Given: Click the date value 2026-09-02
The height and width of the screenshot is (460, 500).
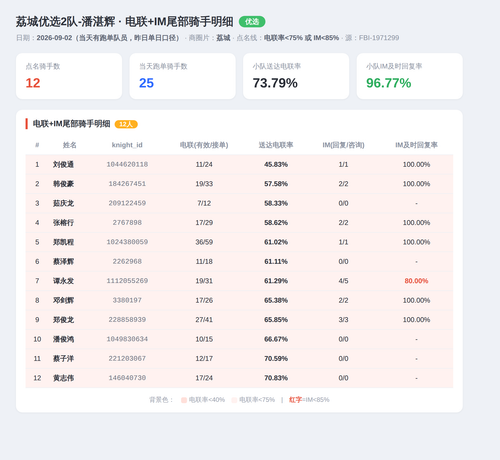Looking at the screenshot, I should point(54,38).
